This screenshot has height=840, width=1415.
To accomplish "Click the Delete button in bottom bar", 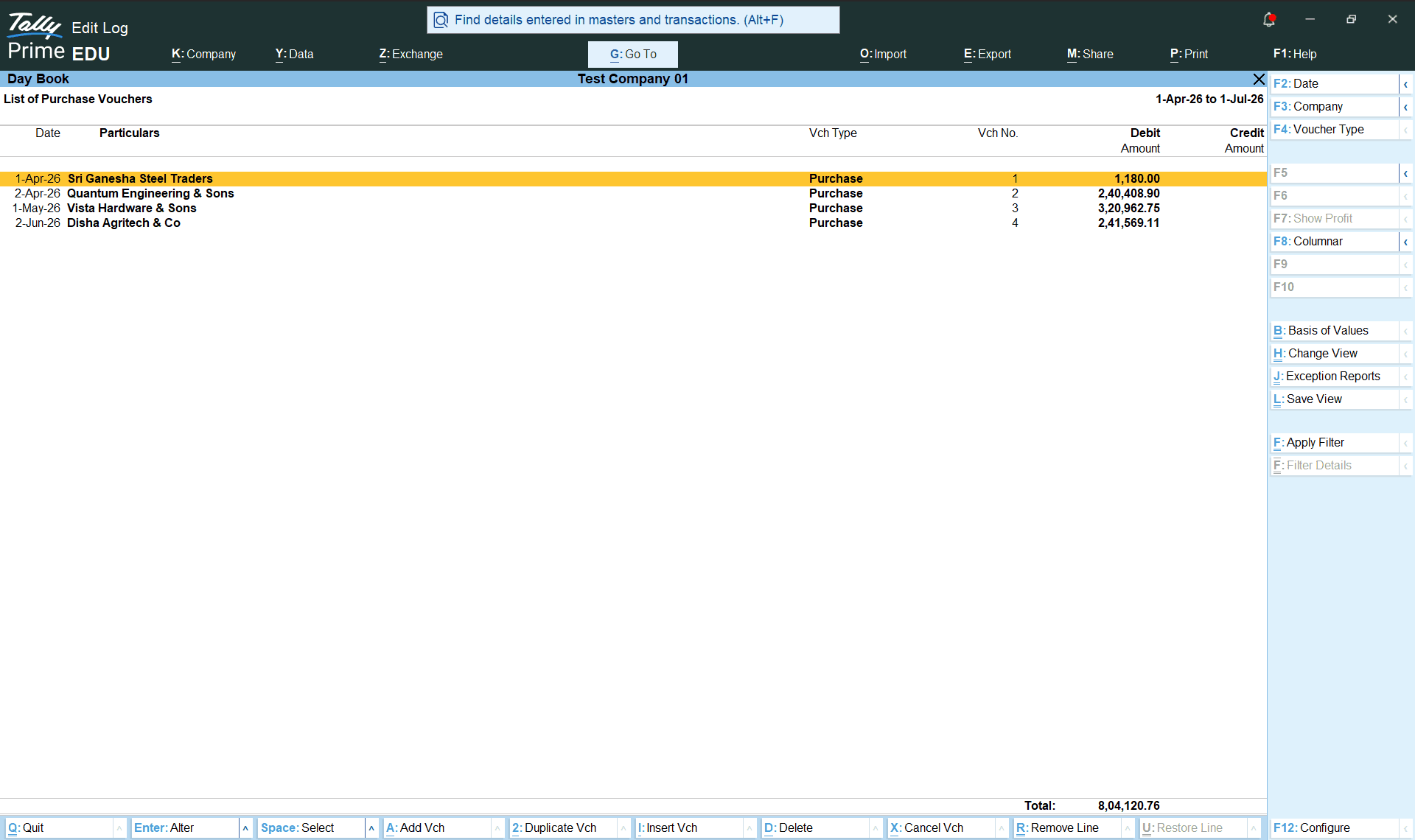I will [x=815, y=828].
